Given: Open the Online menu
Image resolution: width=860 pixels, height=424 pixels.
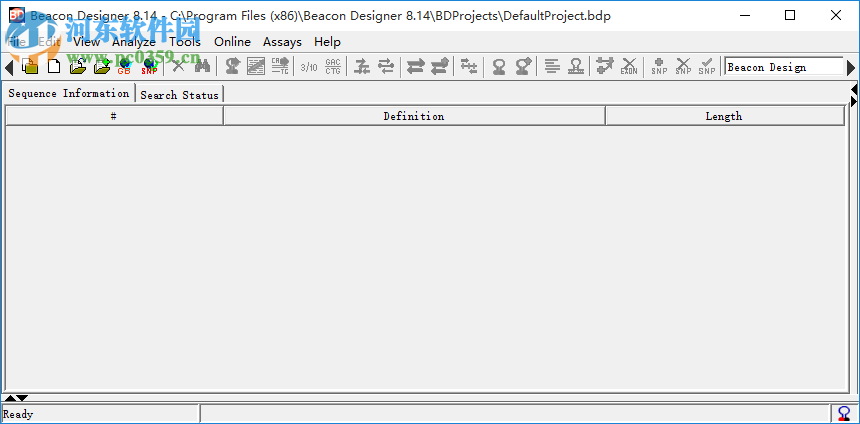Looking at the screenshot, I should tap(233, 42).
